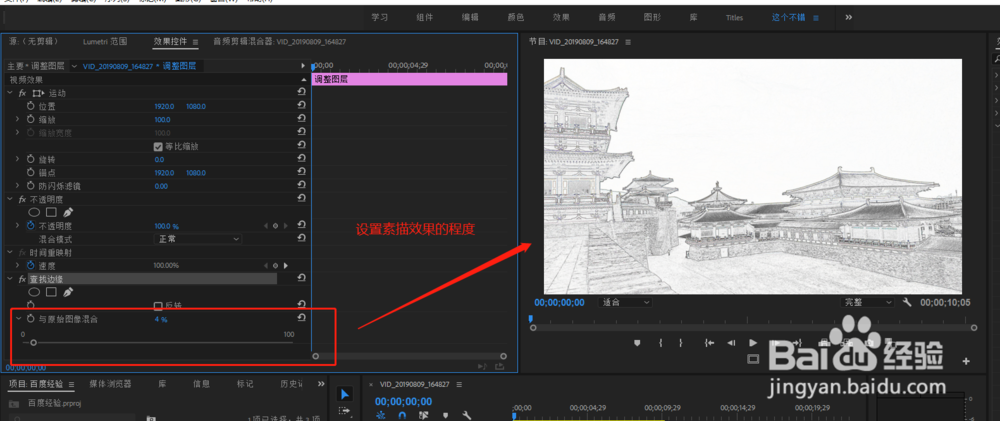Toggle stopwatch animation for 防闪烁滤镜

click(31, 186)
